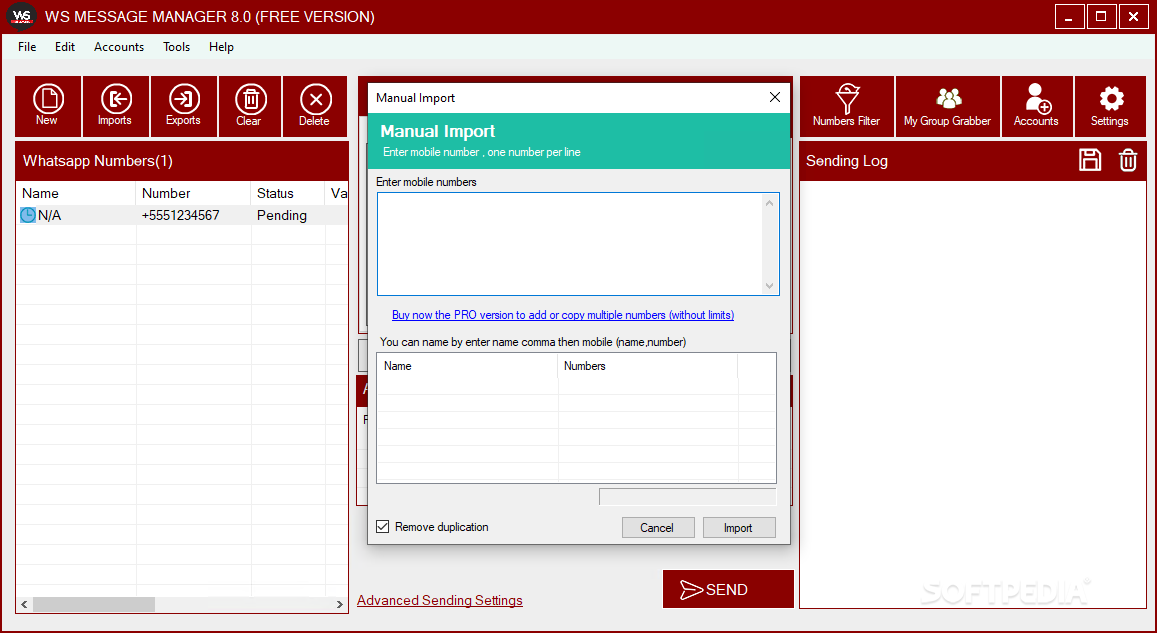Toggle Remove duplication checkbox

click(382, 527)
